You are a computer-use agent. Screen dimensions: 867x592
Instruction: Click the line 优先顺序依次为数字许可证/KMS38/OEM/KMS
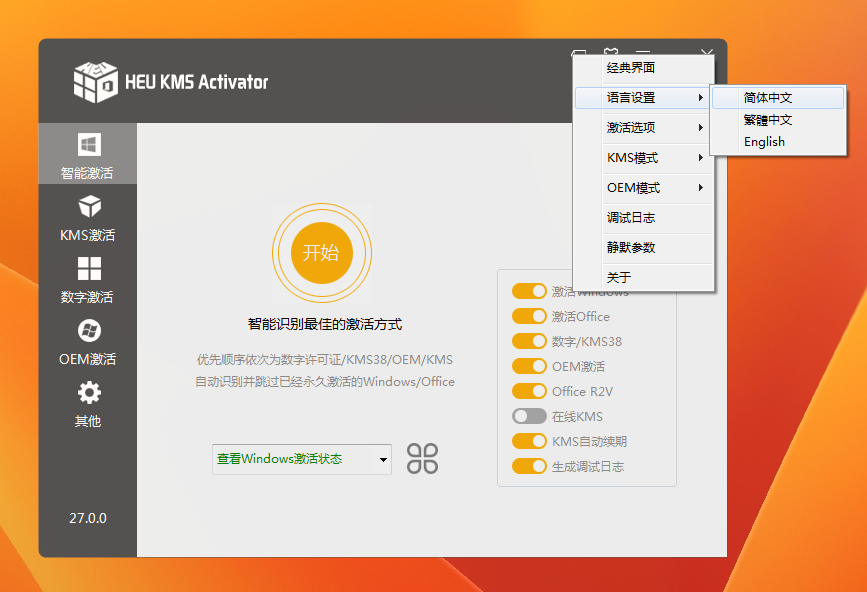(325, 360)
